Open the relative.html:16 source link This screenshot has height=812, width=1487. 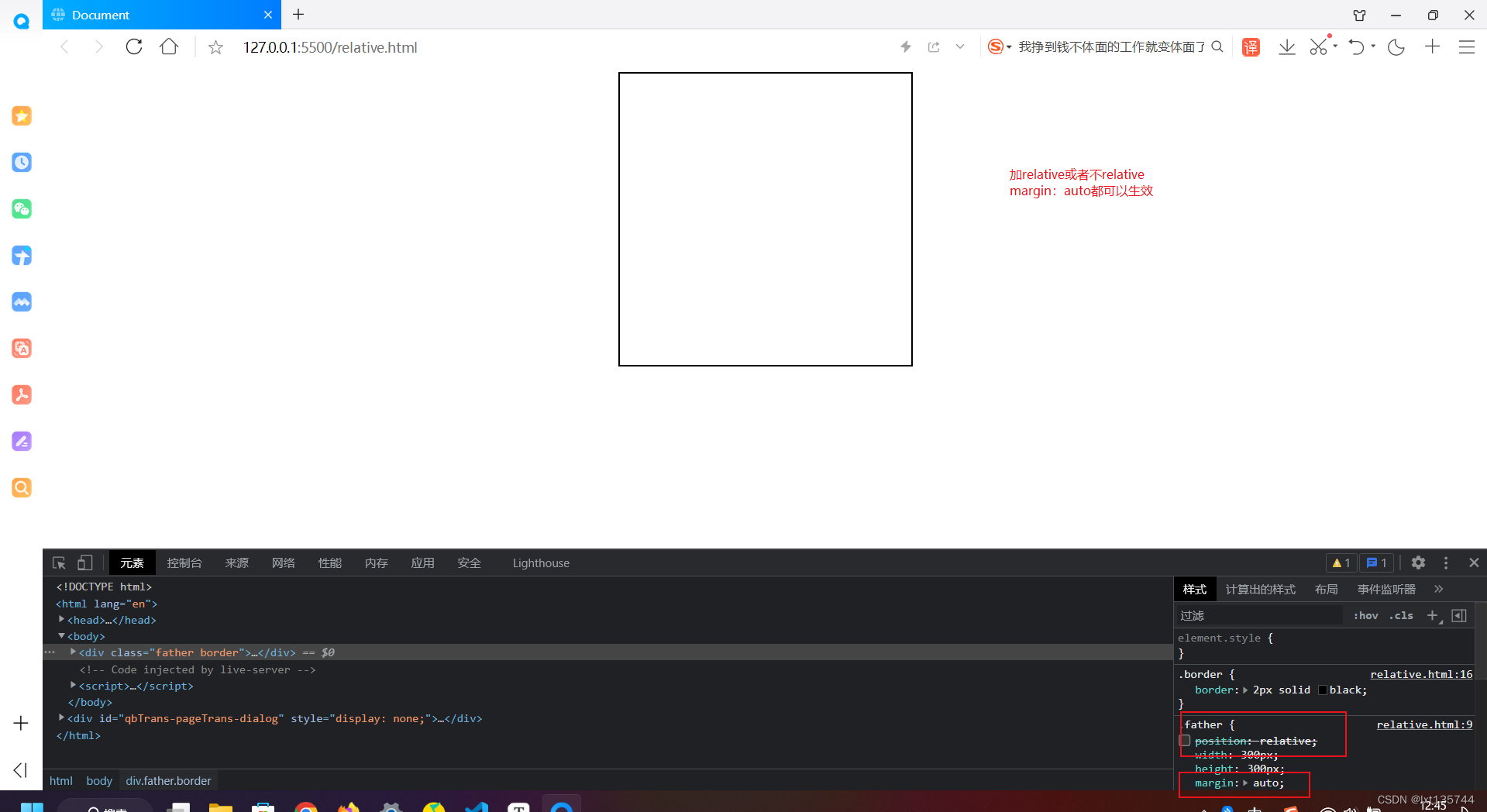[x=1421, y=675]
